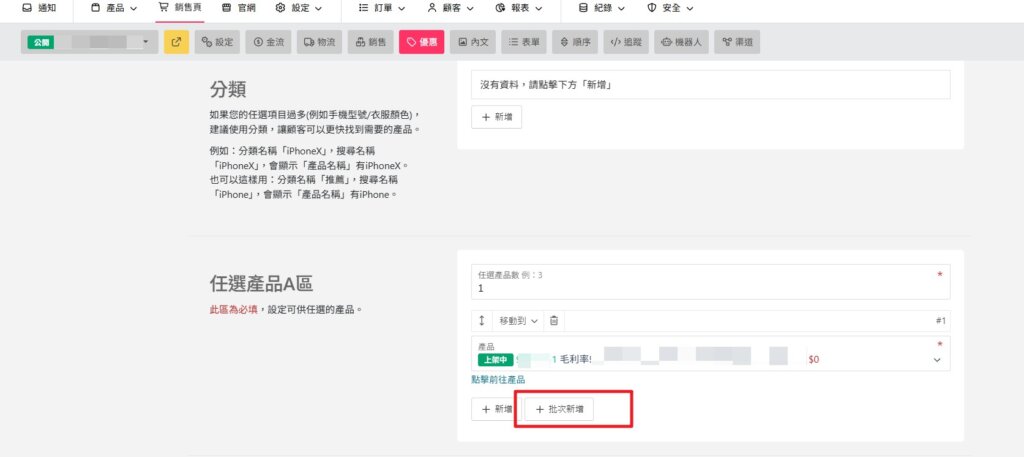Screen dimensions: 1024x457
Task: Open the 金流 payment toolbar button
Action: click(269, 42)
